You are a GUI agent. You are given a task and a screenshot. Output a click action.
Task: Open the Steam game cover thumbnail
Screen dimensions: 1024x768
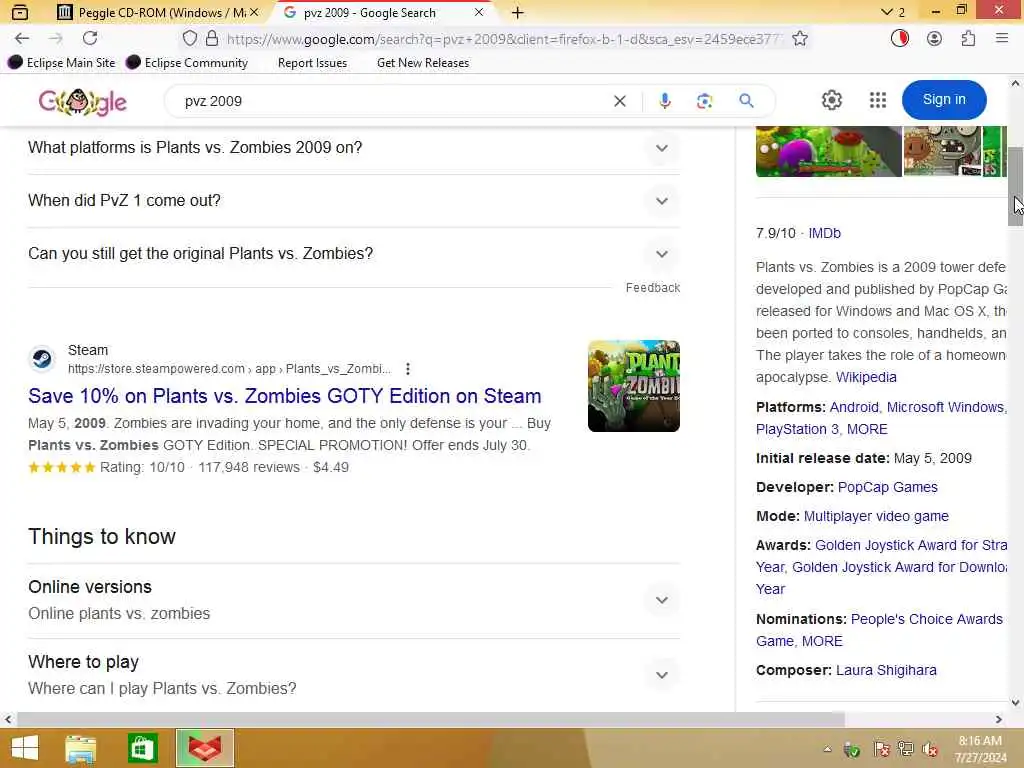pyautogui.click(x=633, y=386)
